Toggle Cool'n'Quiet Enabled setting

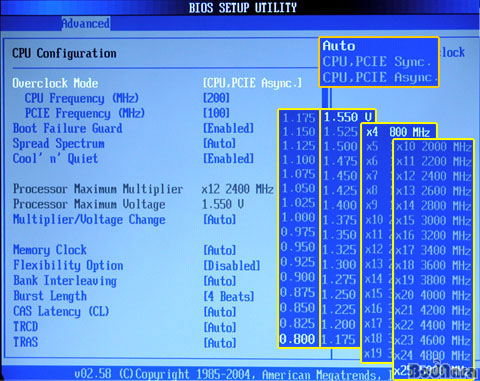coord(229,158)
